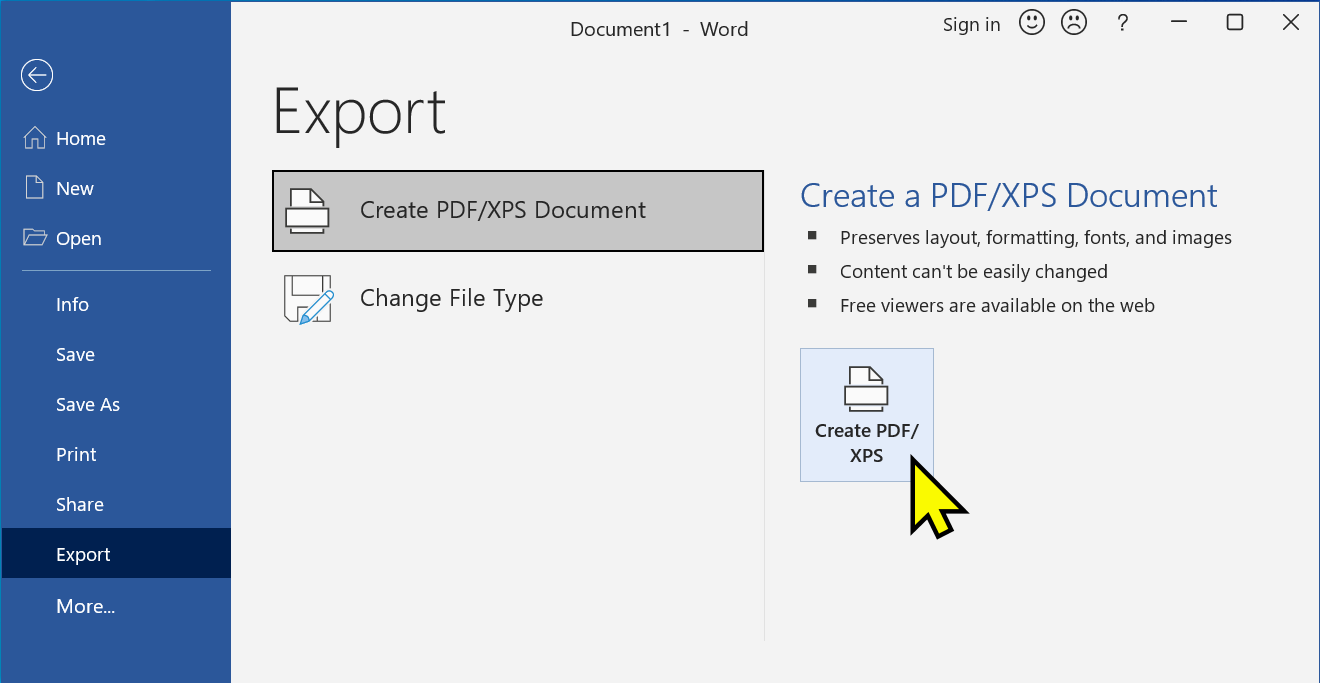Choose Save in the sidebar
Viewport: 1320px width, 683px height.
[116, 355]
